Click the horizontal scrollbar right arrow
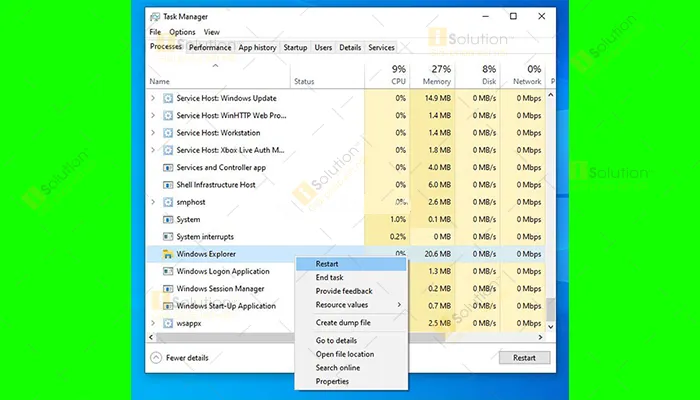Image resolution: width=700 pixels, height=400 pixels. 541,337
